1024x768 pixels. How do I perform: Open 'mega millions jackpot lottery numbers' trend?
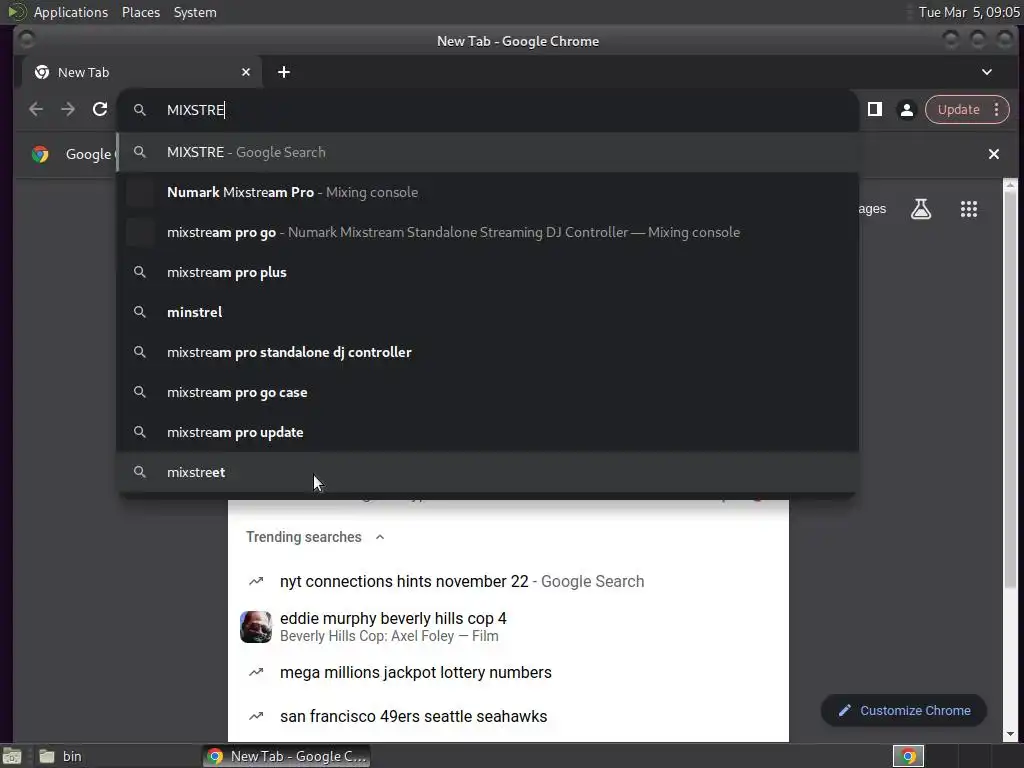508,673
